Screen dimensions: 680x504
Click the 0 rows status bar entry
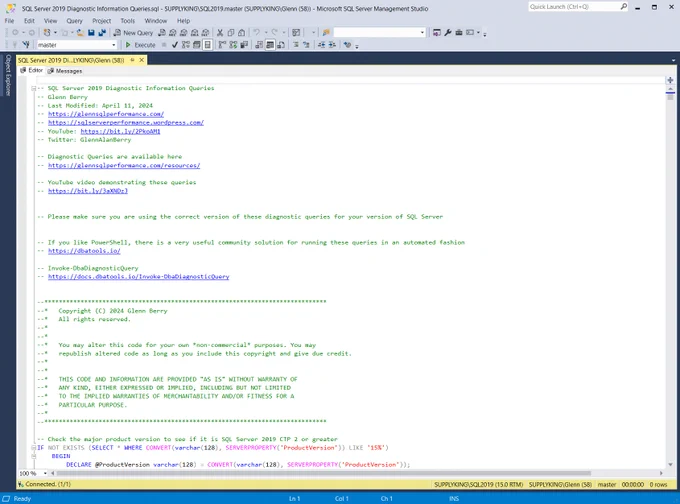tap(658, 484)
